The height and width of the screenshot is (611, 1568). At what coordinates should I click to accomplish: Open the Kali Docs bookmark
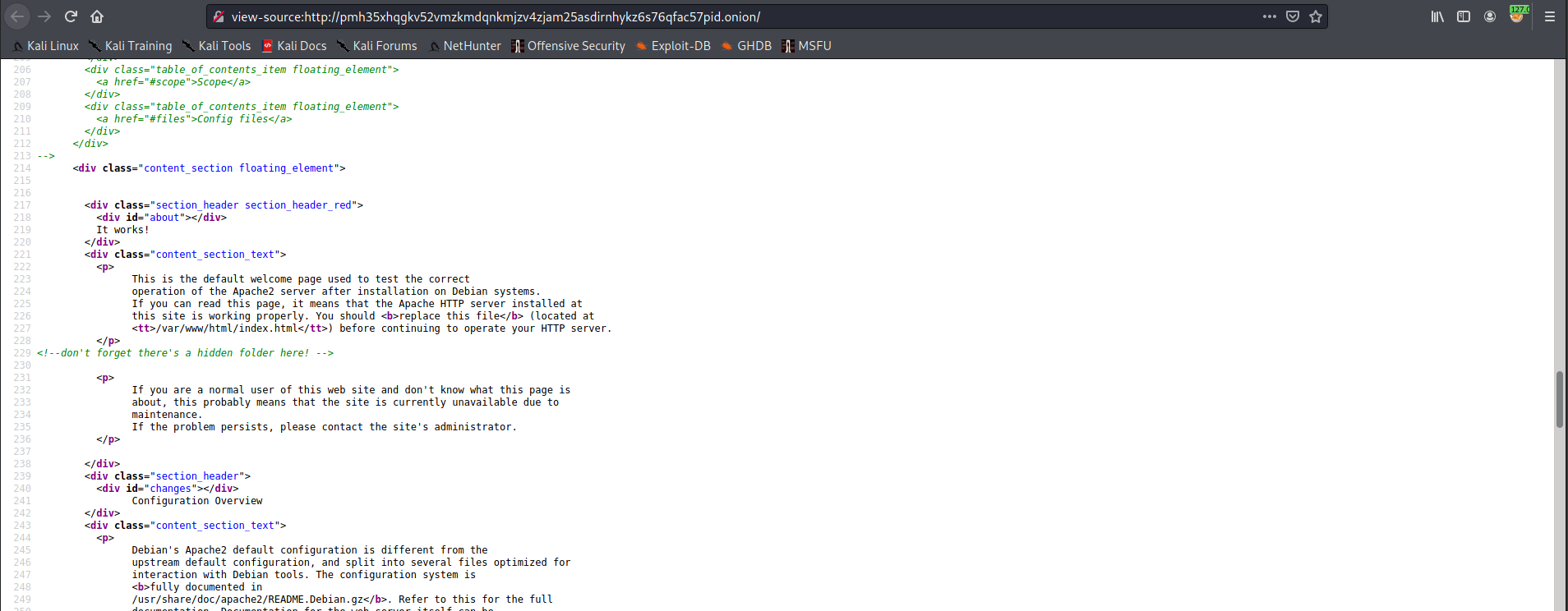[294, 46]
